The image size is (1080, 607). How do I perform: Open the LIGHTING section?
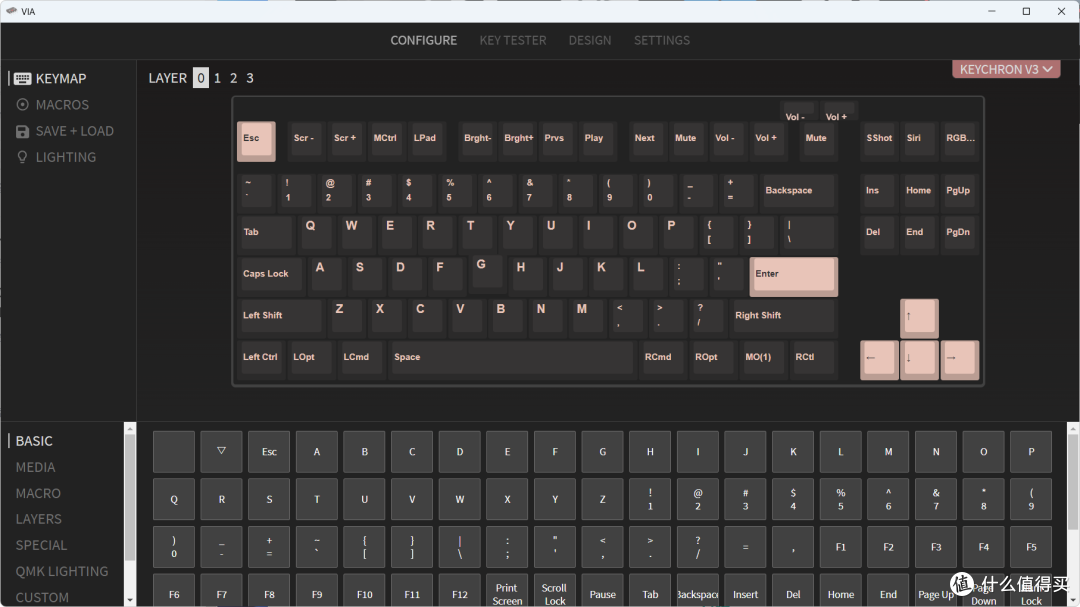point(56,157)
